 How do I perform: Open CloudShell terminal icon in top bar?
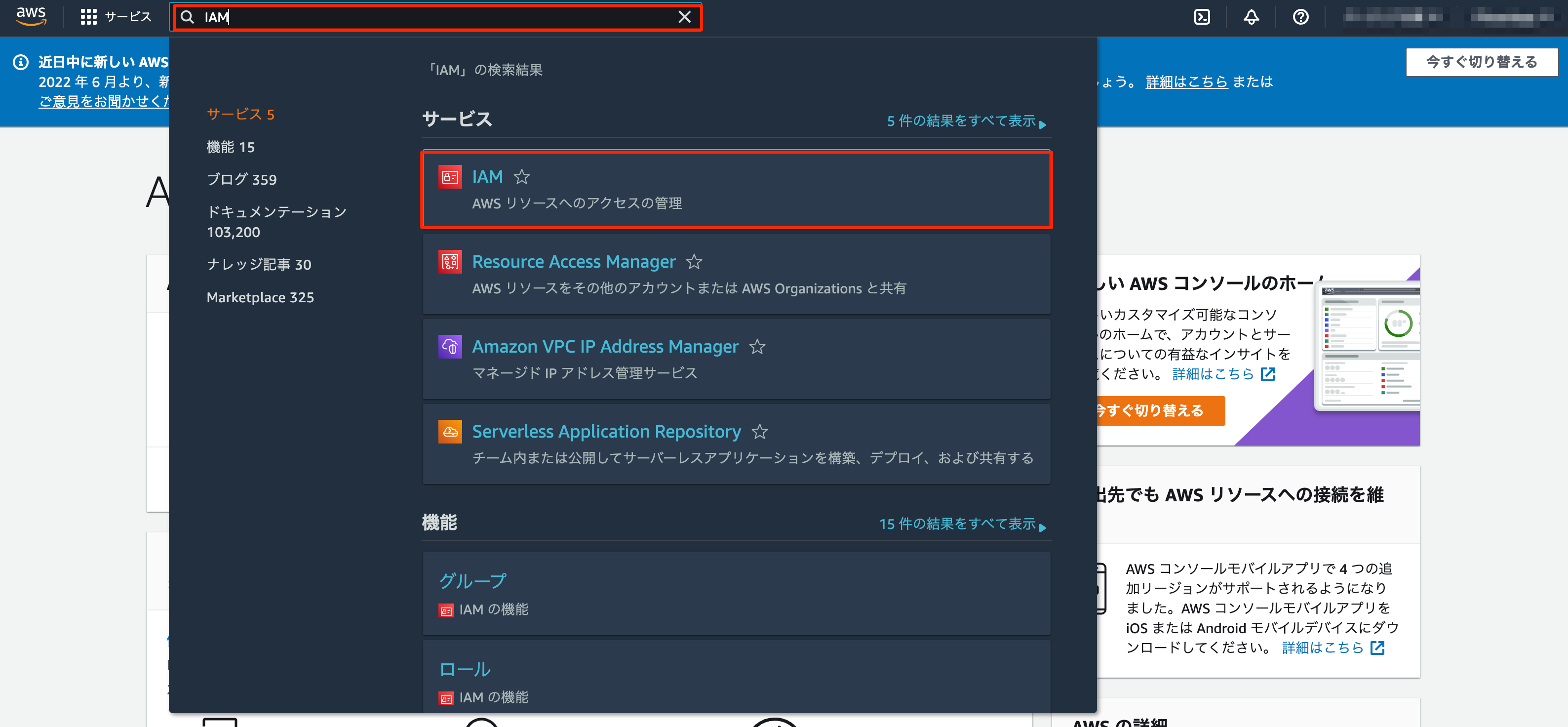click(1202, 17)
